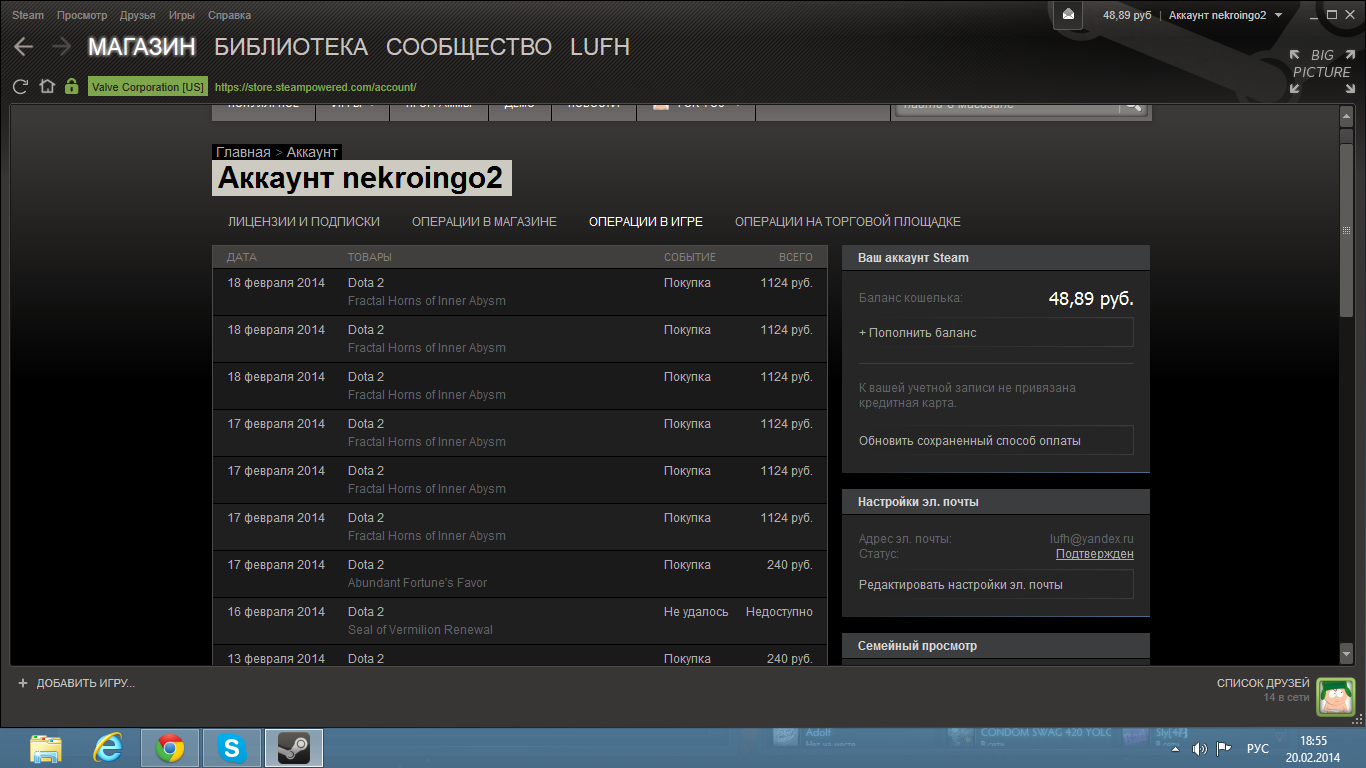Click the ДАТА column header
This screenshot has height=768, width=1366.
[242, 258]
